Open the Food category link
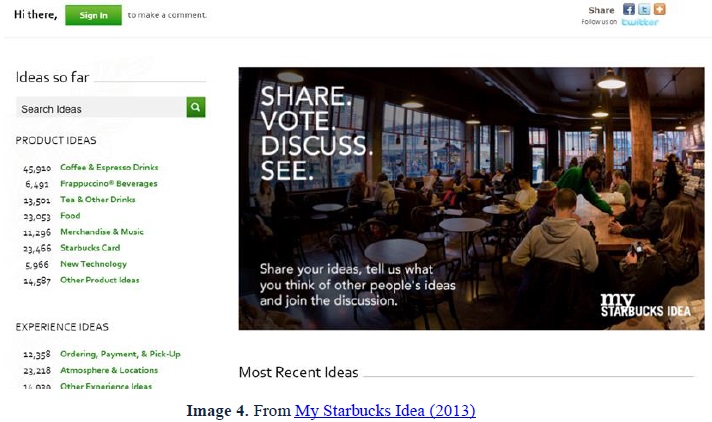Viewport: 712px width, 422px height. [x=70, y=216]
